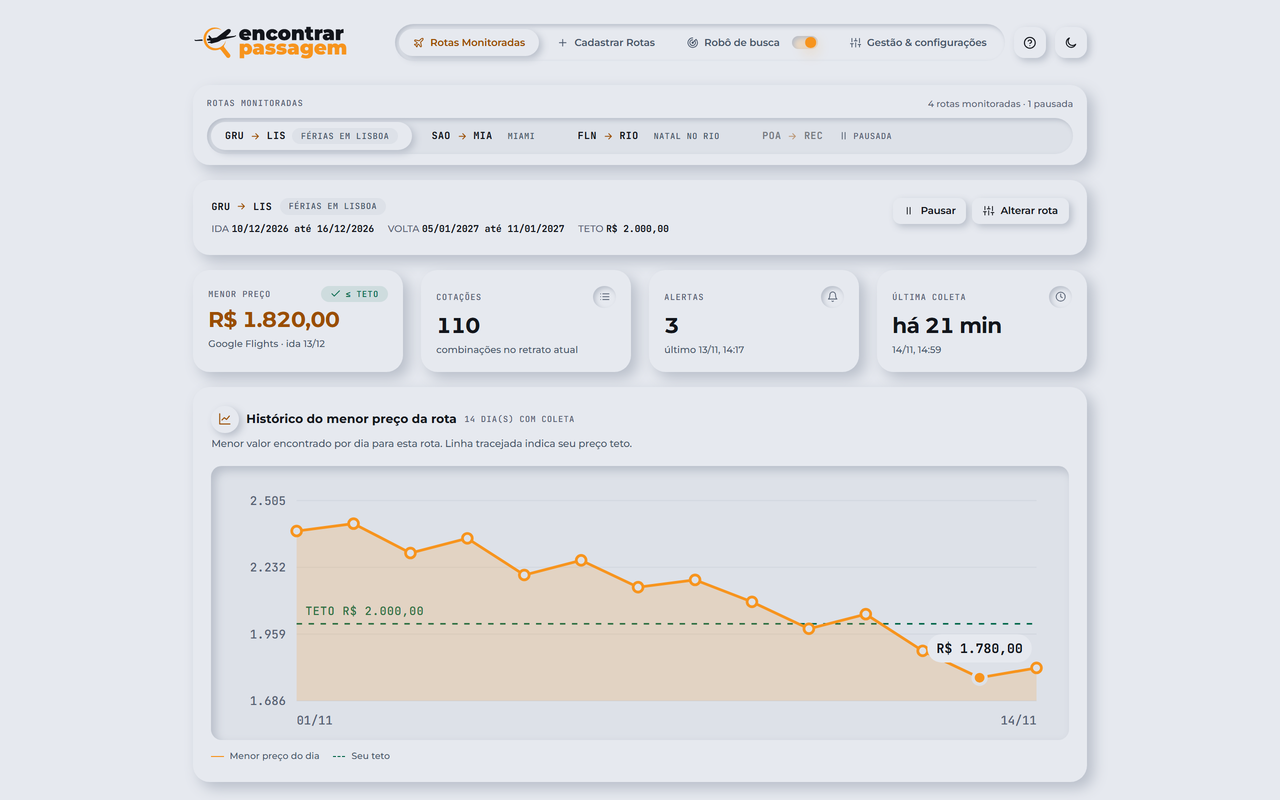Click the first chart data point at 01/11
1280x800 pixels.
297,531
